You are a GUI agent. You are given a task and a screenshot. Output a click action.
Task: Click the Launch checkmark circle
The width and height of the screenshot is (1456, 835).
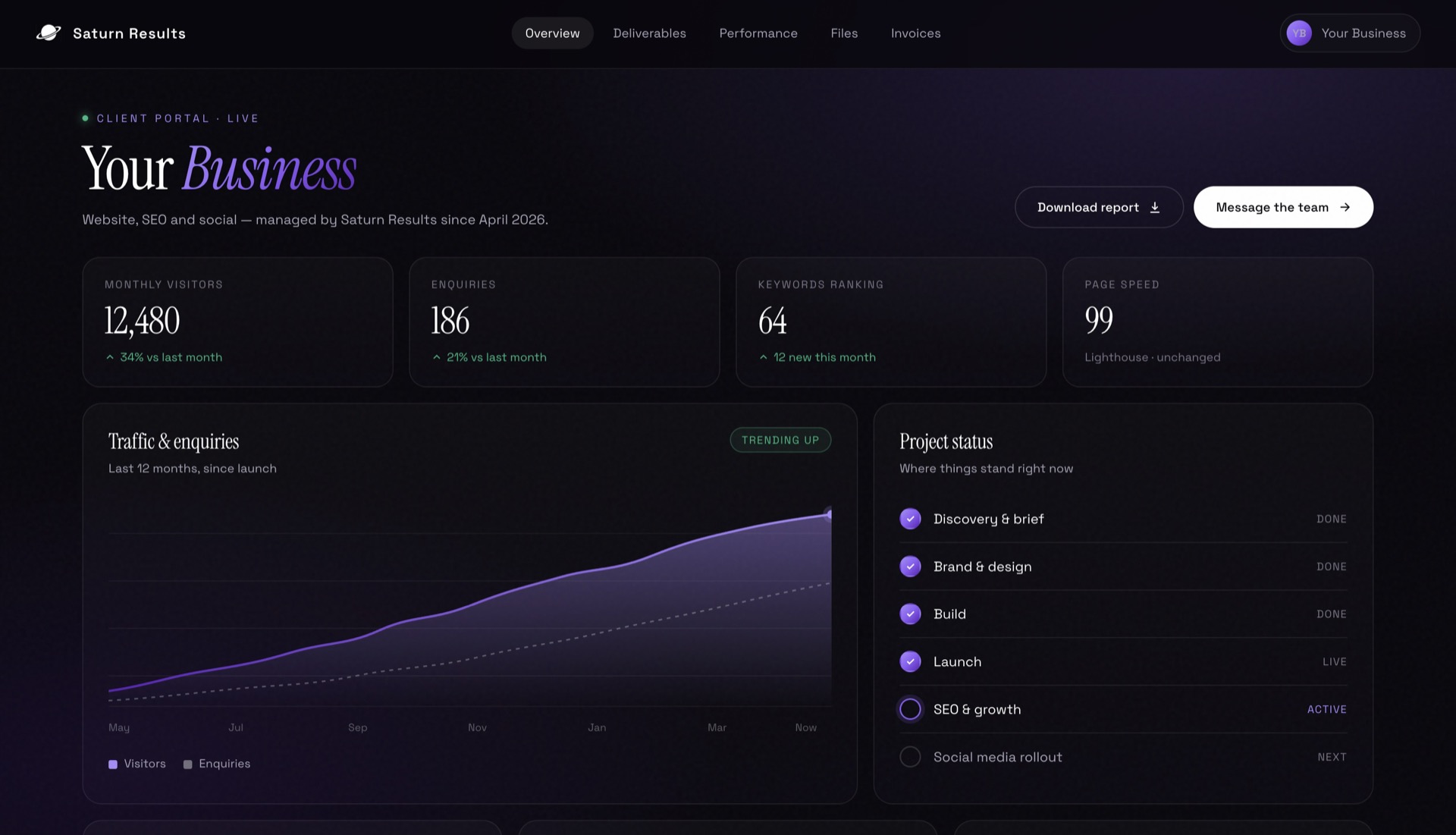click(x=910, y=661)
